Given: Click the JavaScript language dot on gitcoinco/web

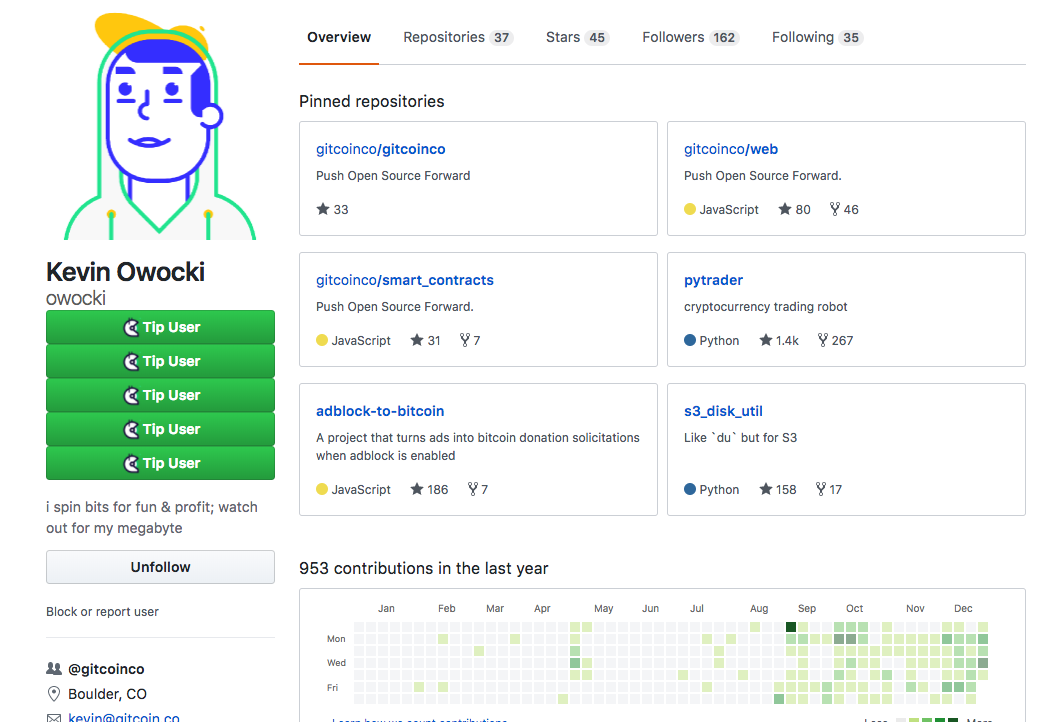Looking at the screenshot, I should coord(690,209).
